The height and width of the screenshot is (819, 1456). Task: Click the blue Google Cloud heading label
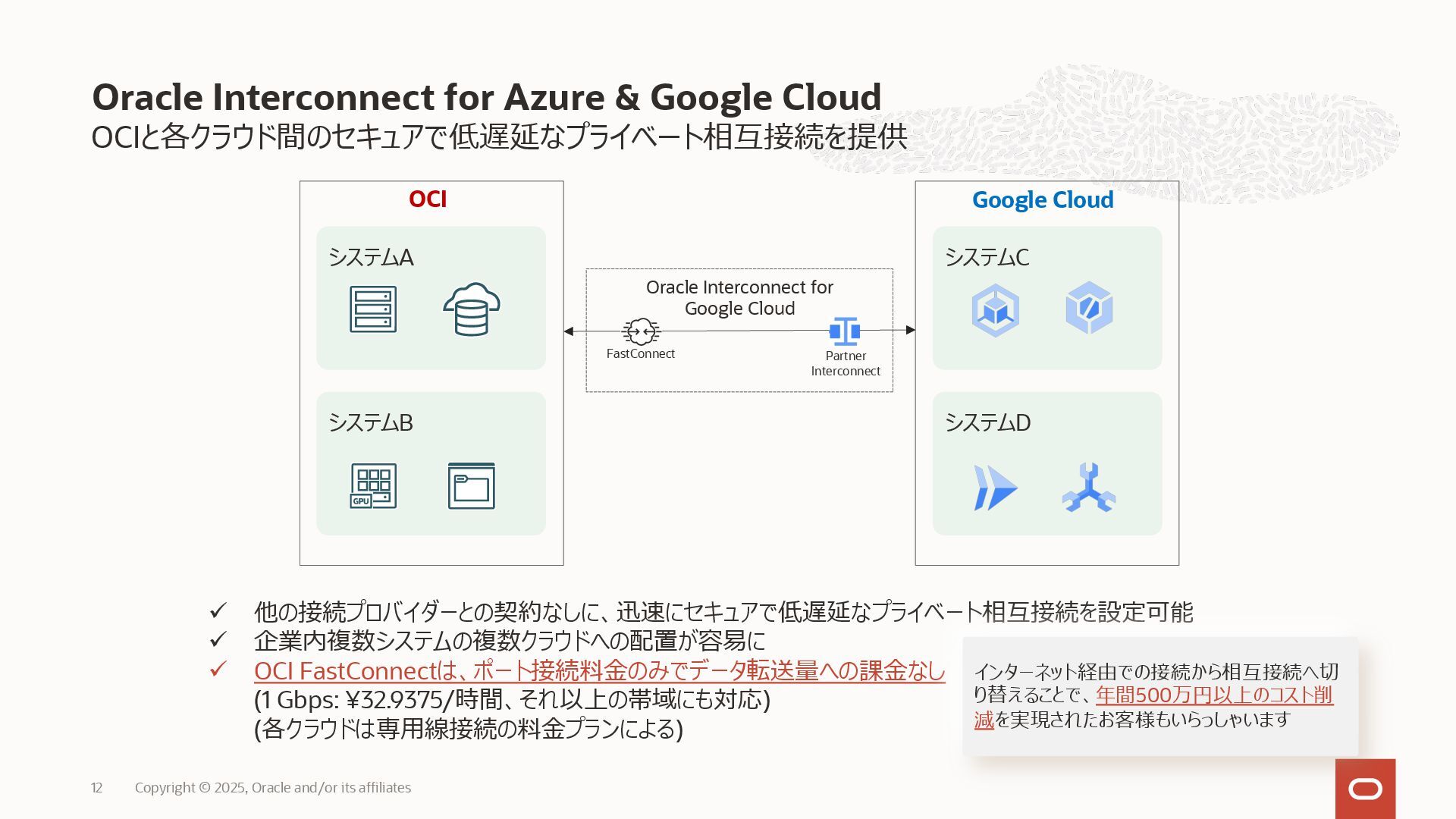pyautogui.click(x=1043, y=200)
